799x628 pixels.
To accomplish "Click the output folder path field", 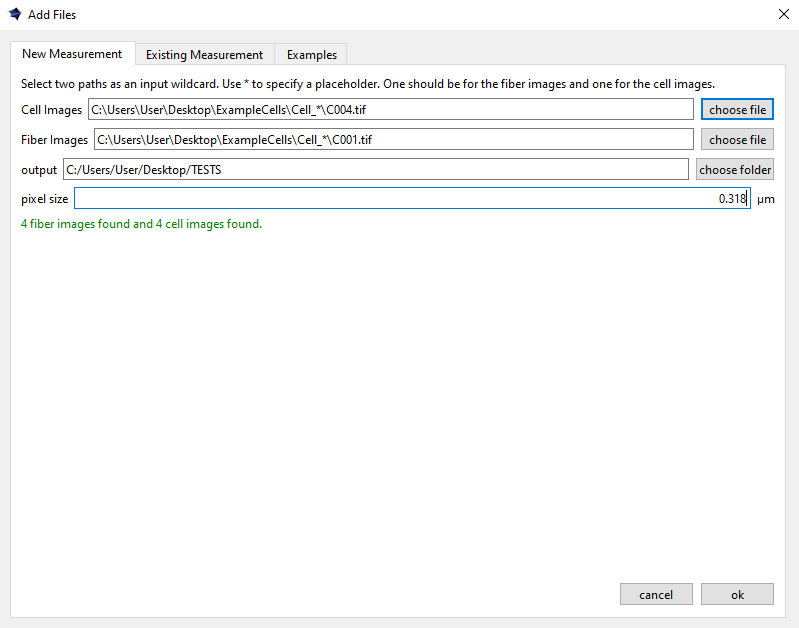I will pyautogui.click(x=376, y=169).
